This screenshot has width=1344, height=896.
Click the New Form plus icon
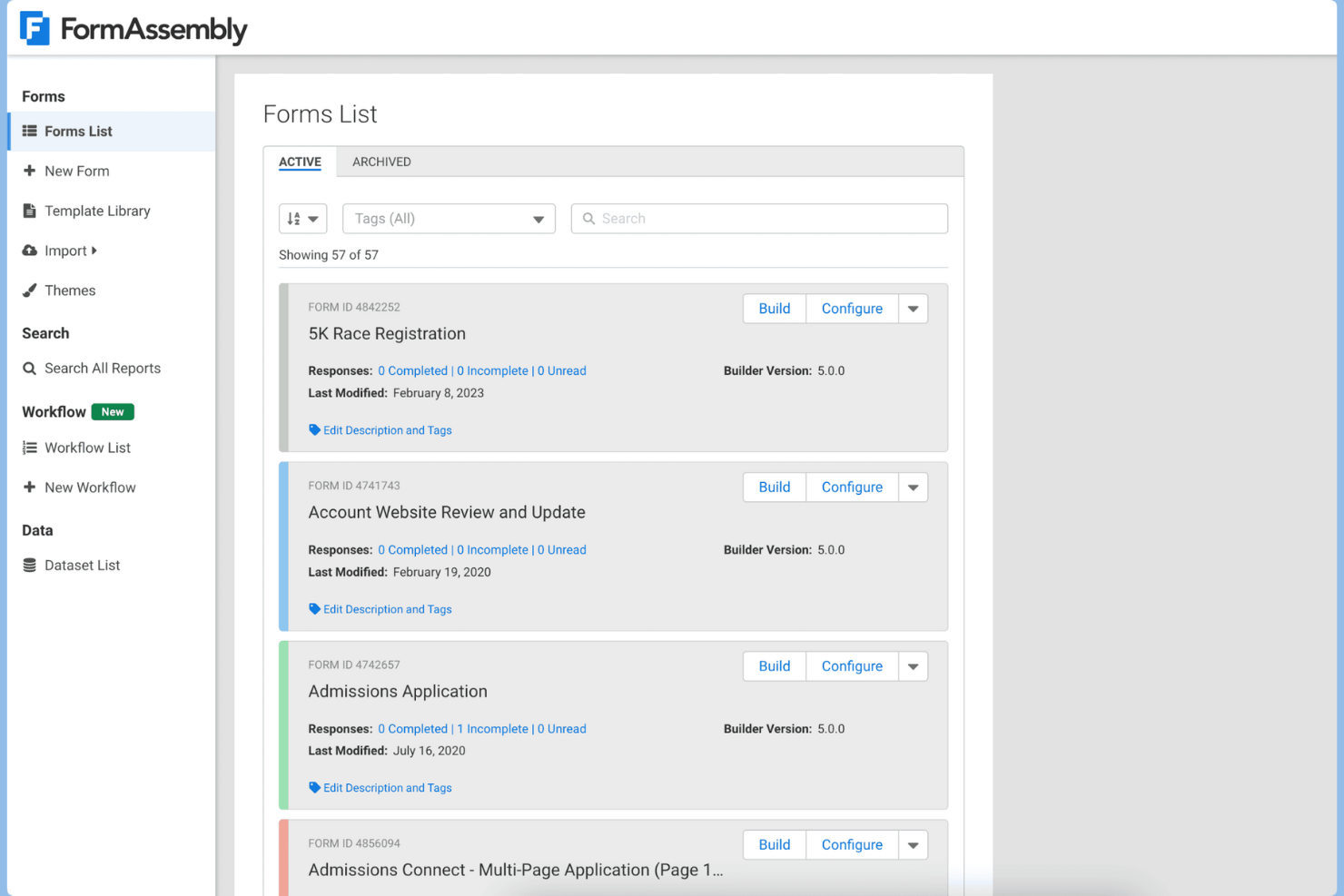tap(30, 171)
